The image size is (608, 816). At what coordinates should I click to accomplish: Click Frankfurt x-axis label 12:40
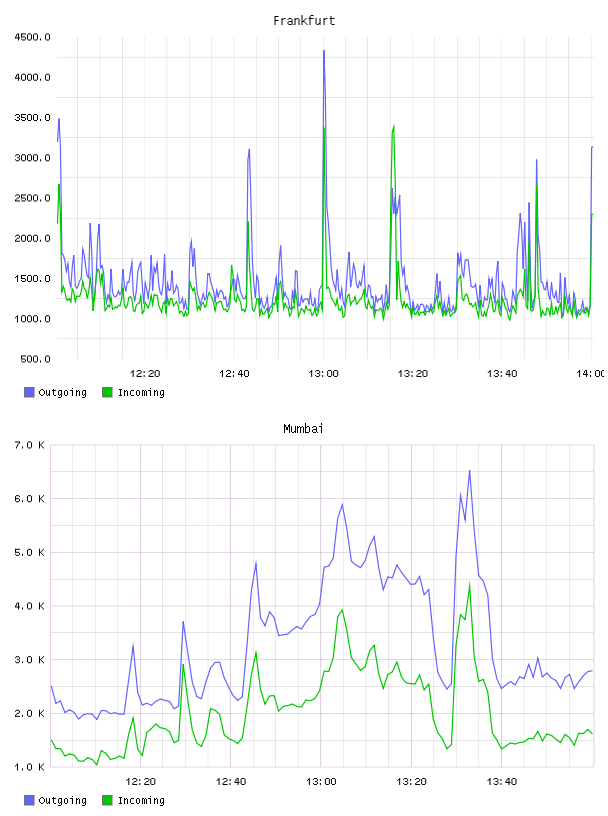coord(234,374)
